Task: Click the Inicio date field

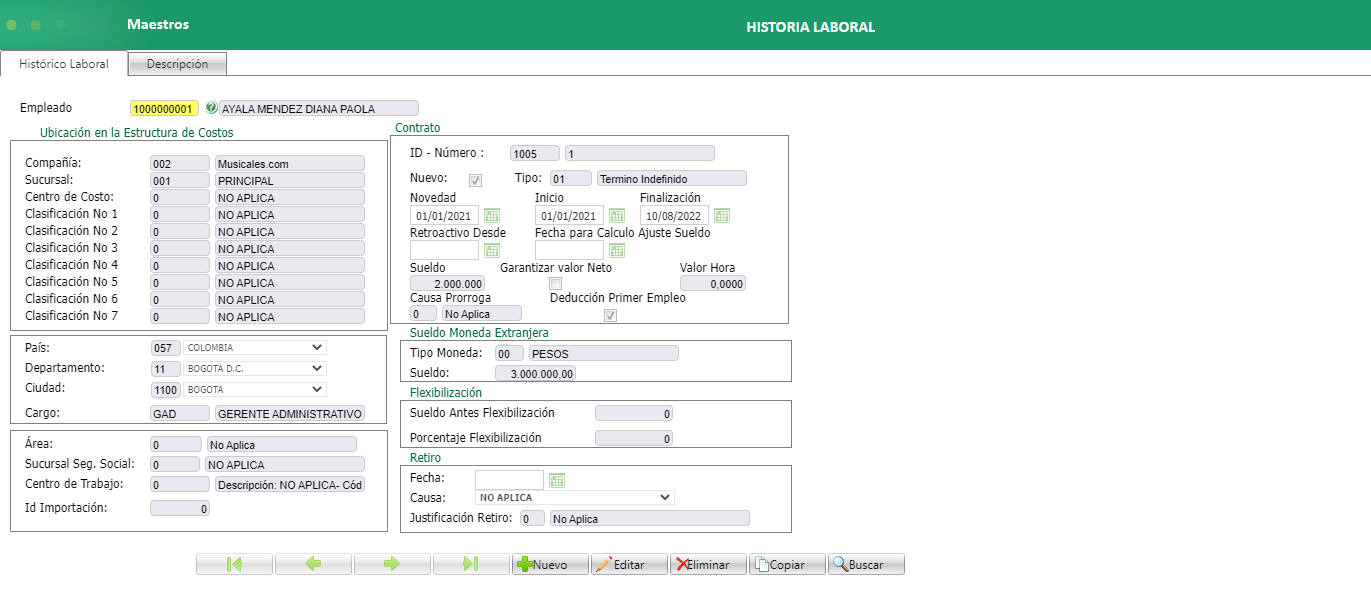Action: tap(569, 216)
